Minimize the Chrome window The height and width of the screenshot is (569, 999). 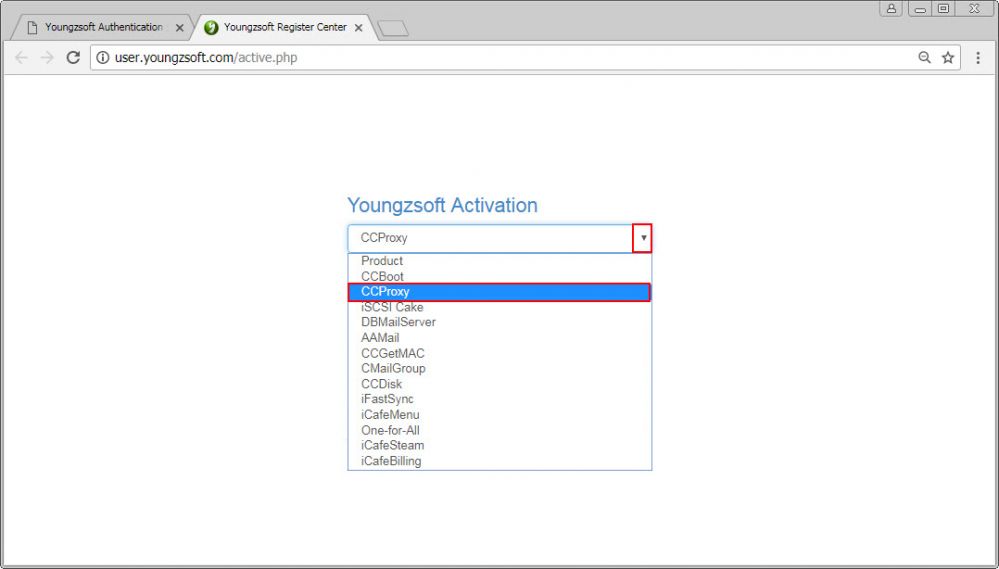[x=920, y=8]
